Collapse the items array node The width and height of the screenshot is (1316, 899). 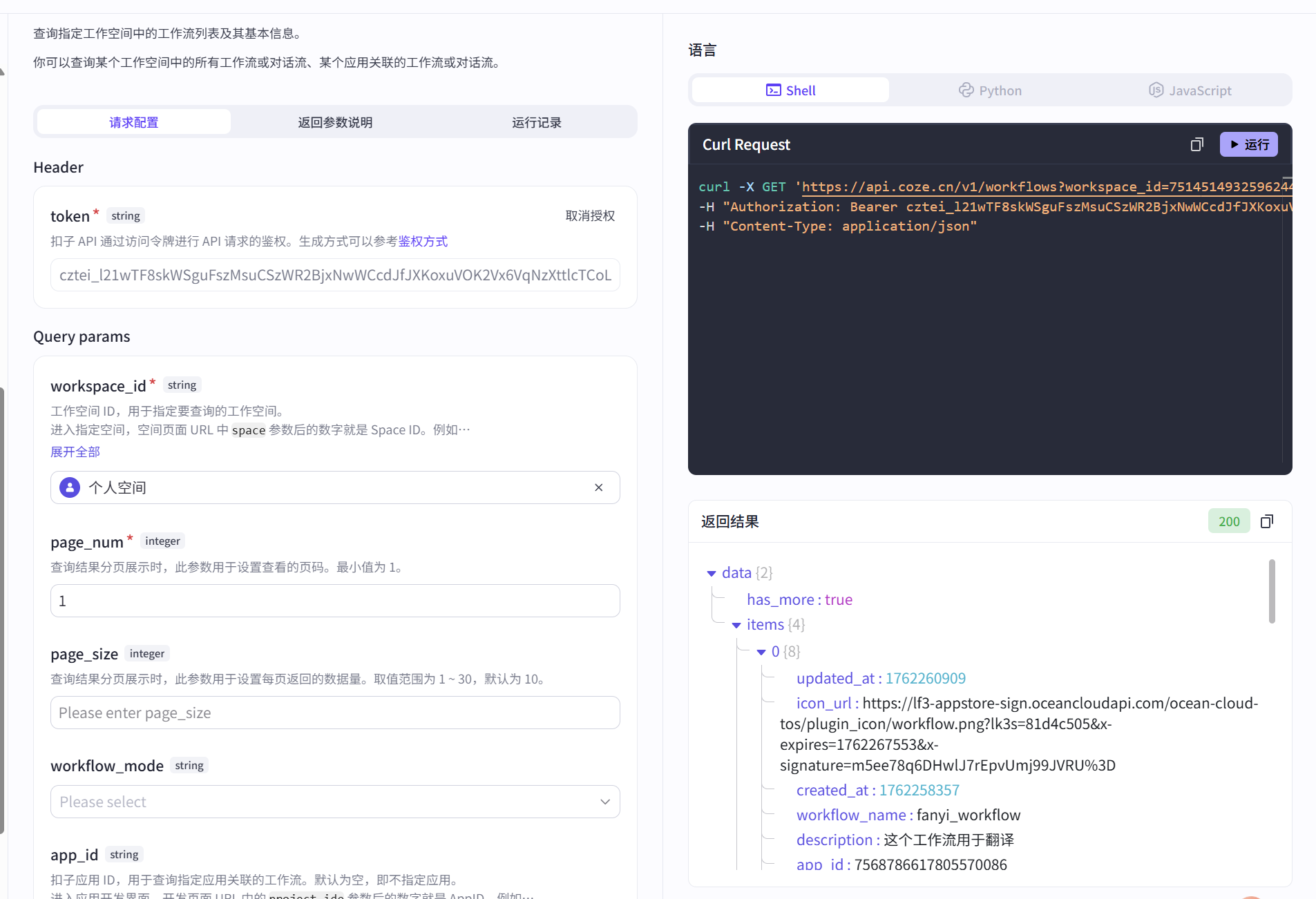tap(736, 625)
